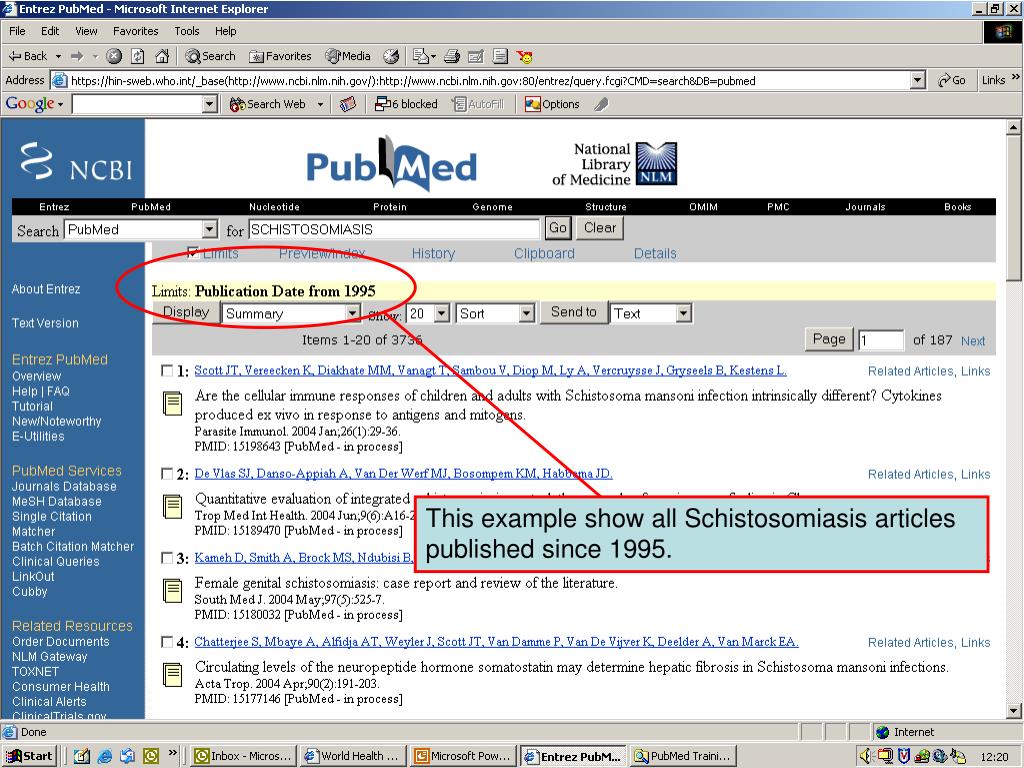1024x768 pixels.
Task: Open the Send to Text dropdown
Action: [x=683, y=313]
